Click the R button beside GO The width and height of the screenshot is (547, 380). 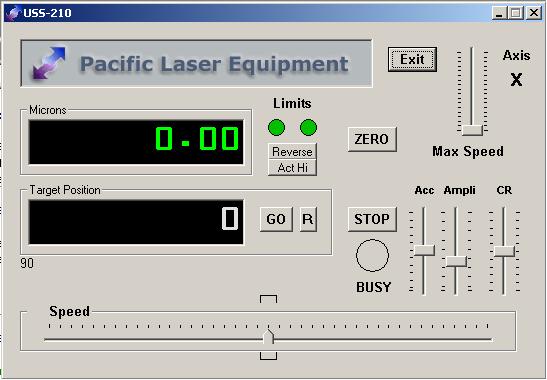[x=308, y=219]
